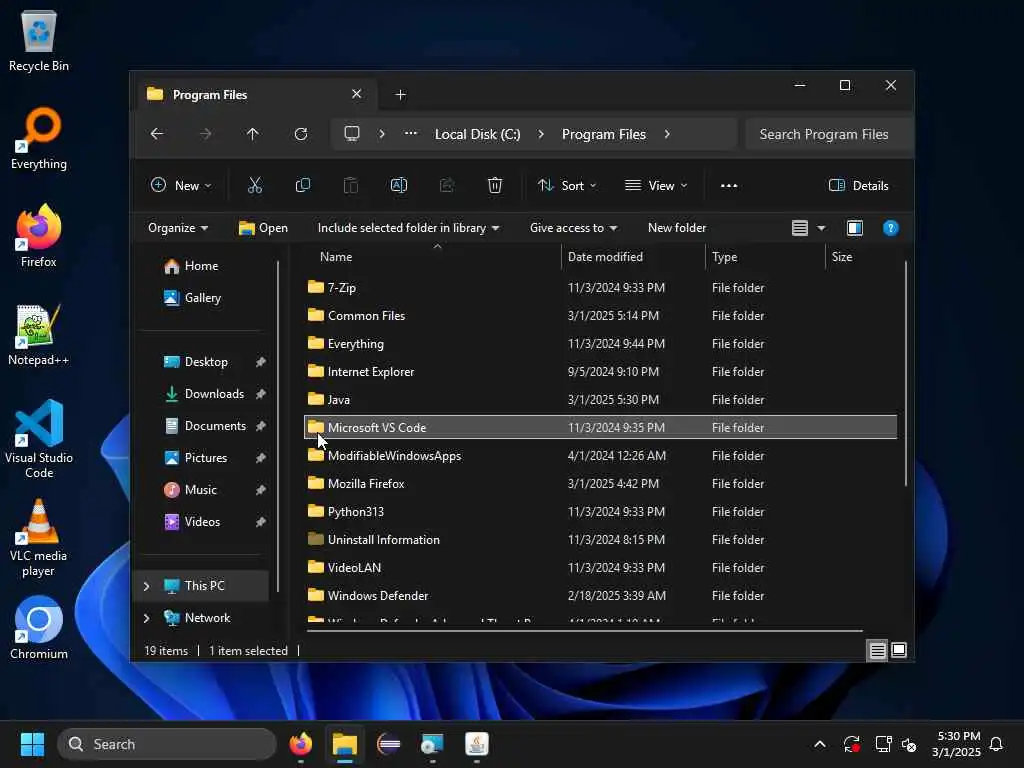Sort by the Type column header
The width and height of the screenshot is (1024, 768).
click(x=765, y=257)
